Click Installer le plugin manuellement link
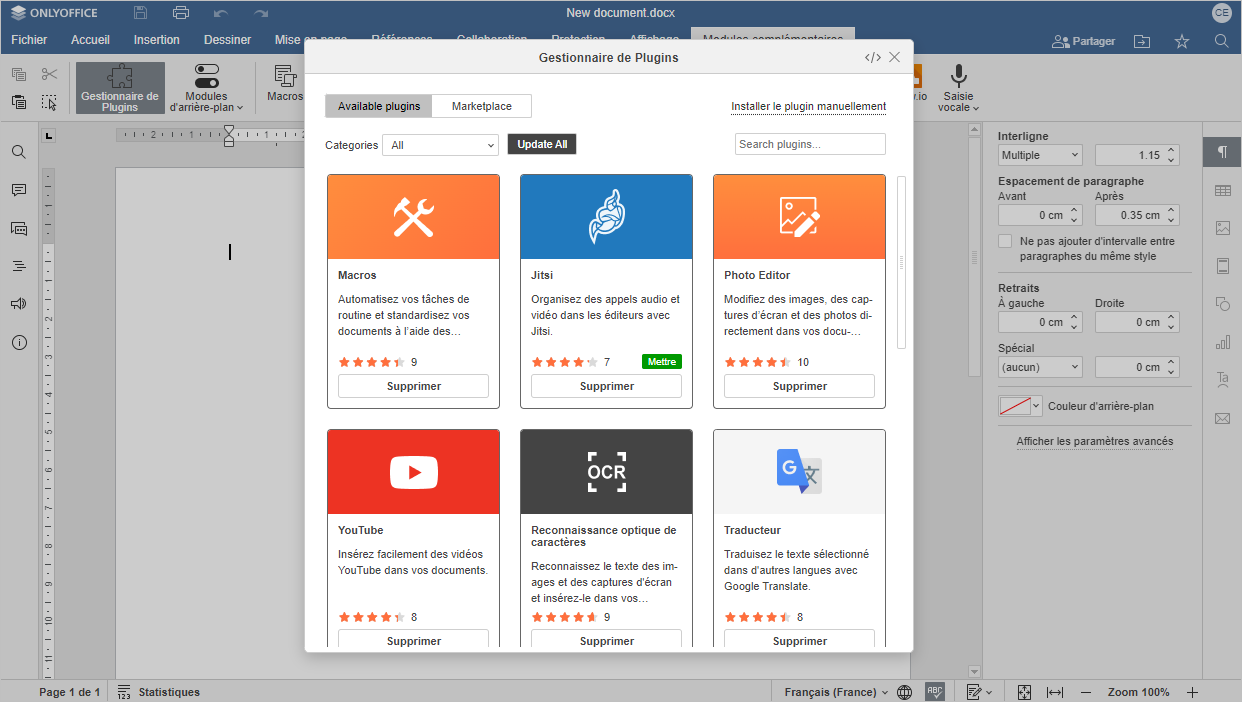Screen dimensions: 1242x702 (808, 106)
